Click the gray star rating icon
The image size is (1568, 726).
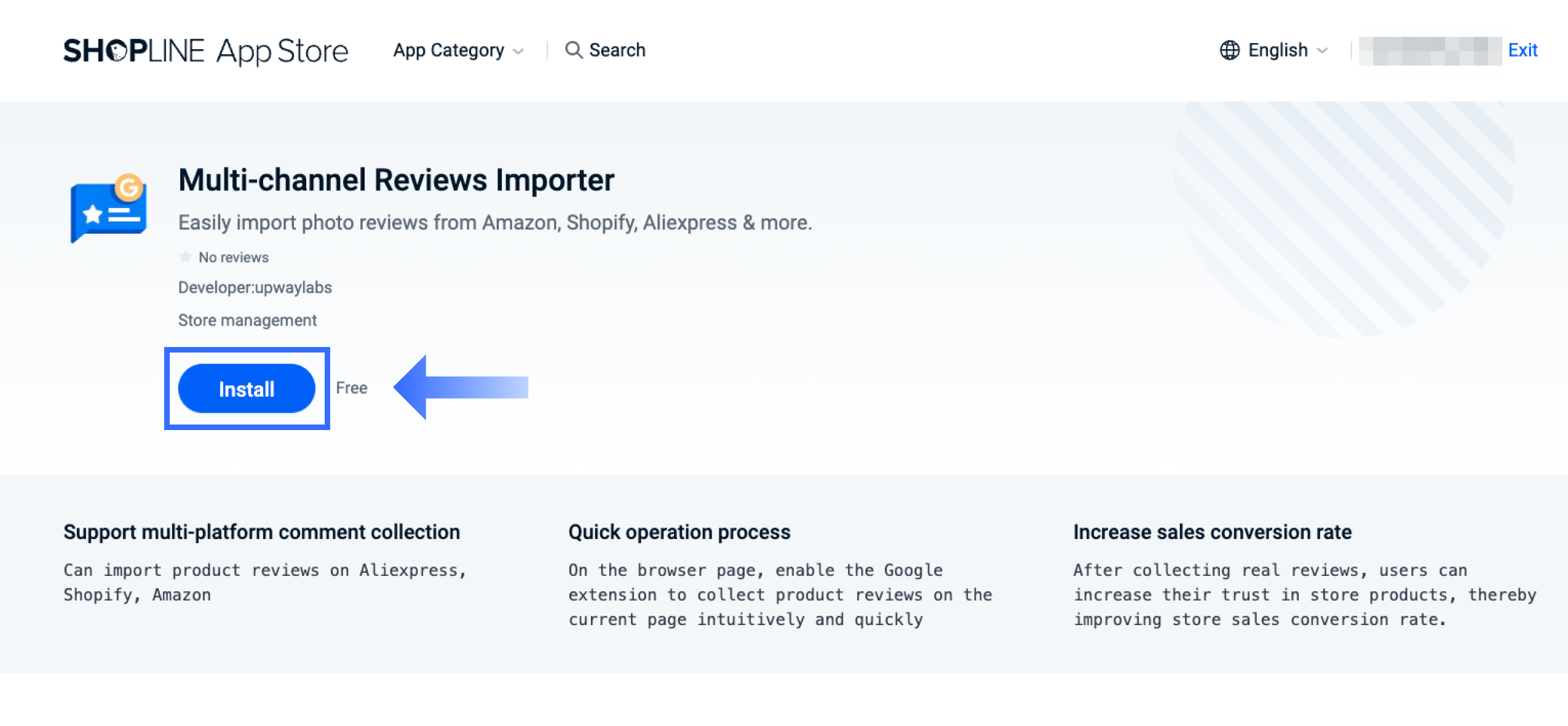(x=185, y=257)
